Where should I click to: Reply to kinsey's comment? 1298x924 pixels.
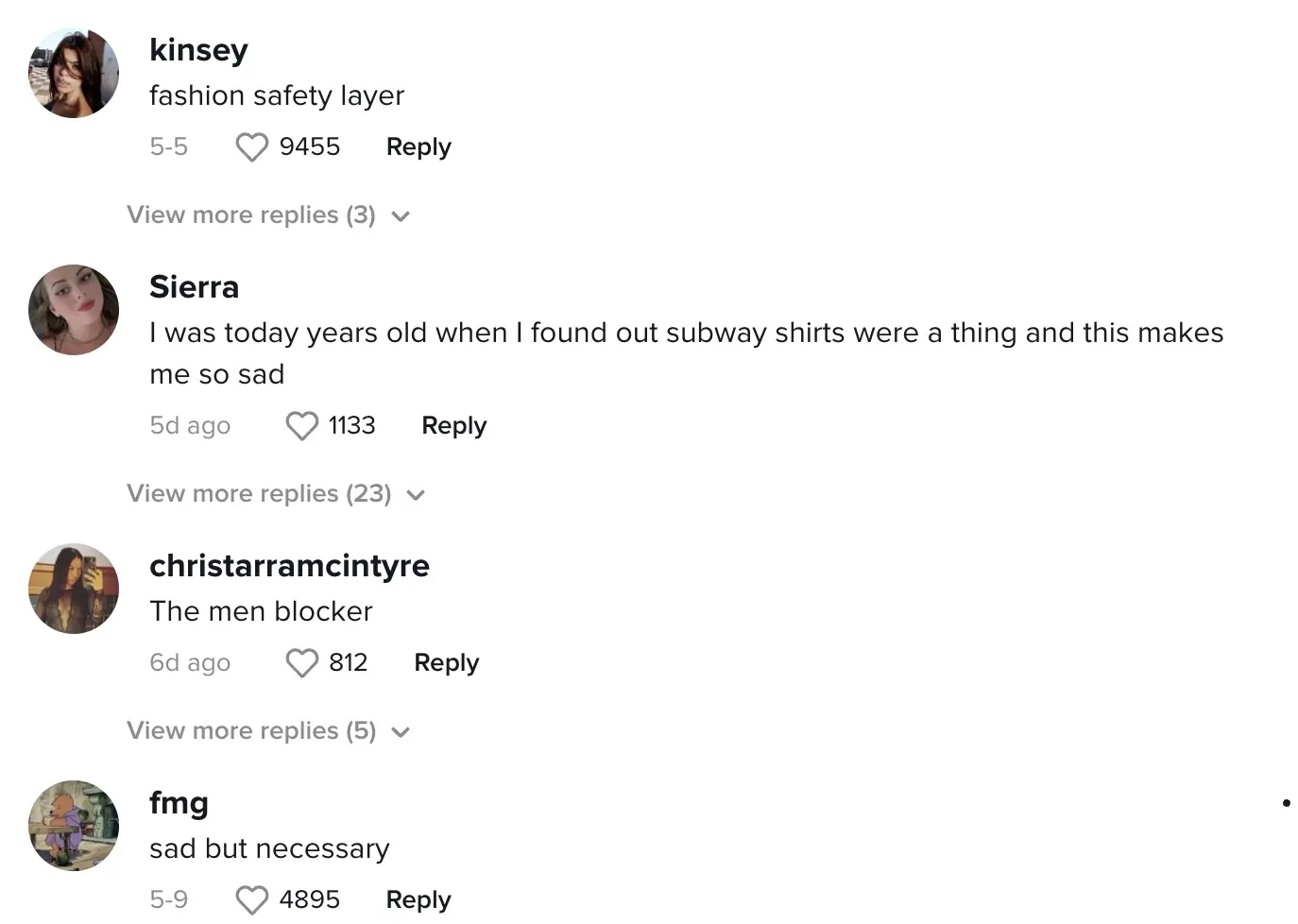(418, 147)
